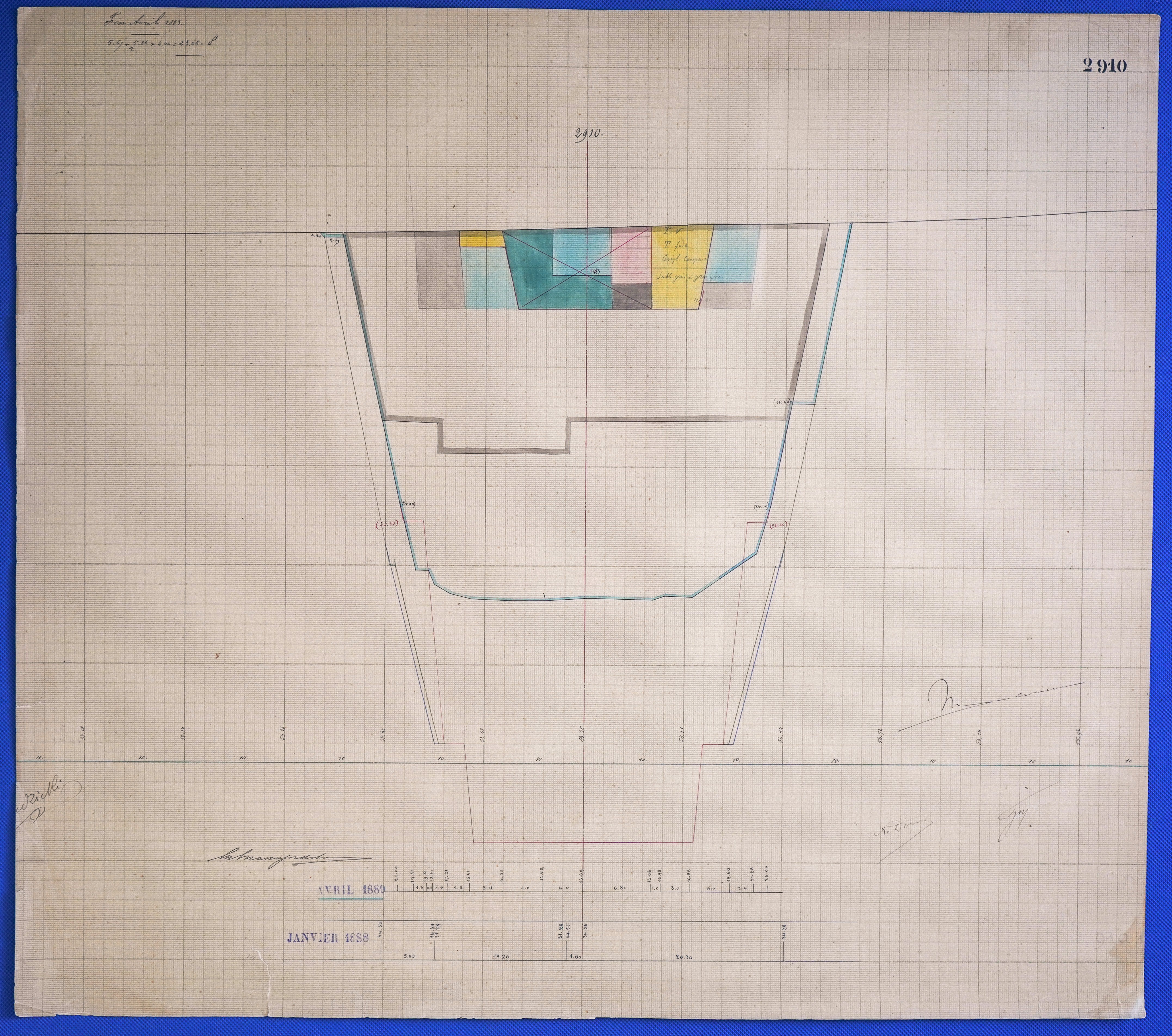Screen dimensions: 1172x1036
Task: Click the left (26.00) annotation
Action: coord(408,503)
